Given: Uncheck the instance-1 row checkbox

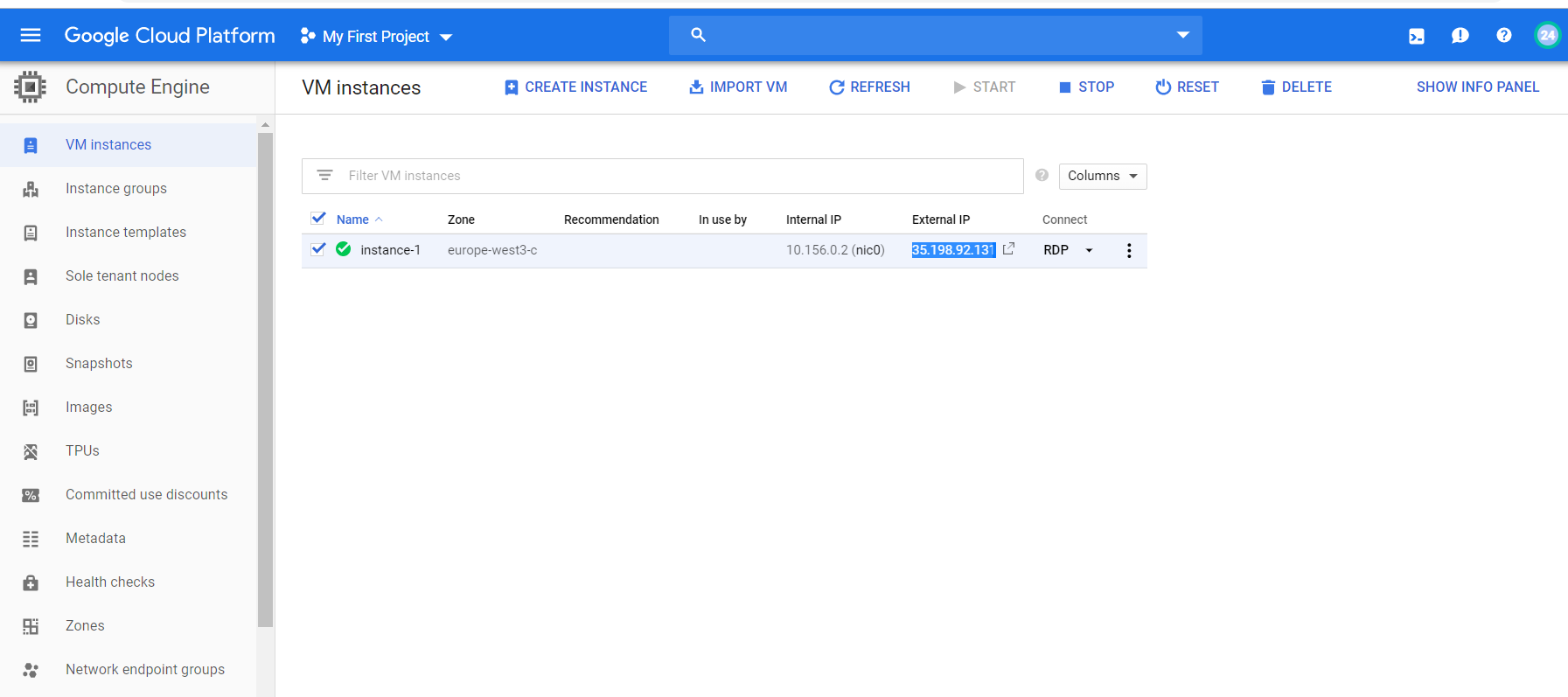Looking at the screenshot, I should point(318,249).
